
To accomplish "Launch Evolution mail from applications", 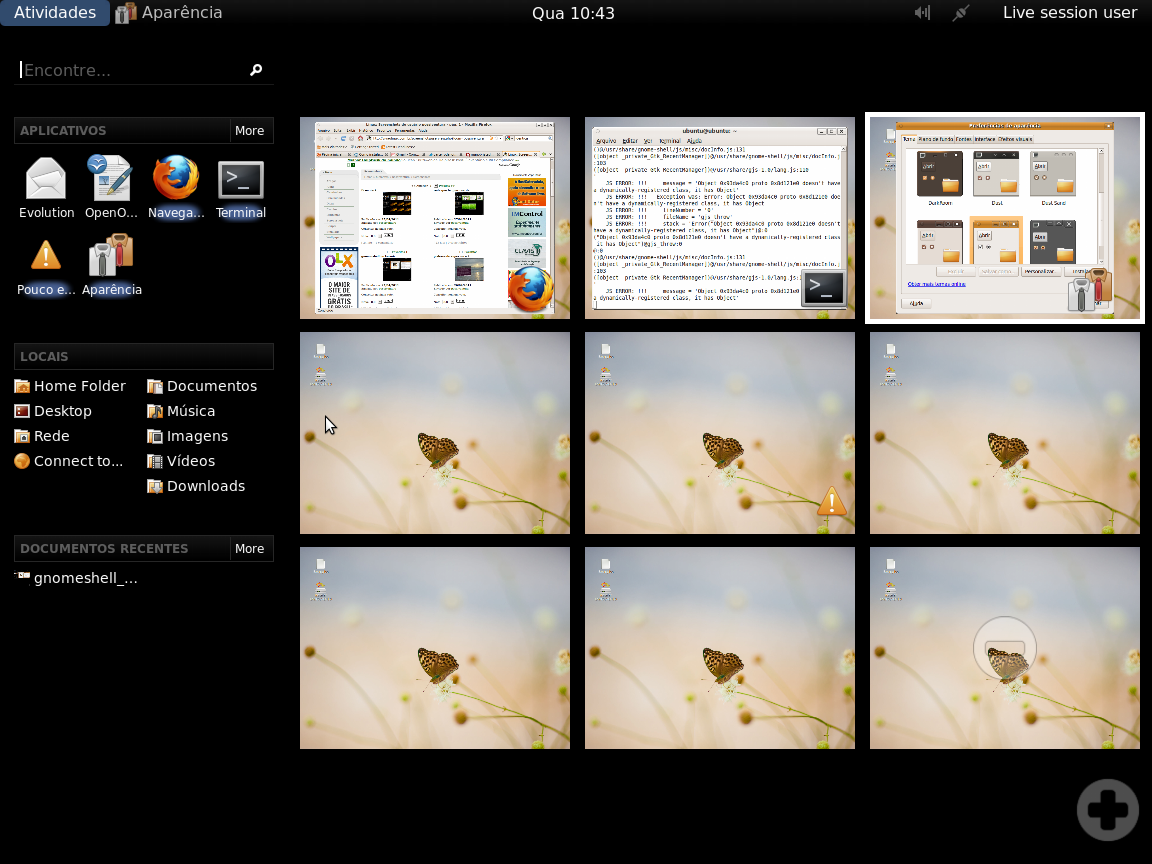I will (46, 188).
